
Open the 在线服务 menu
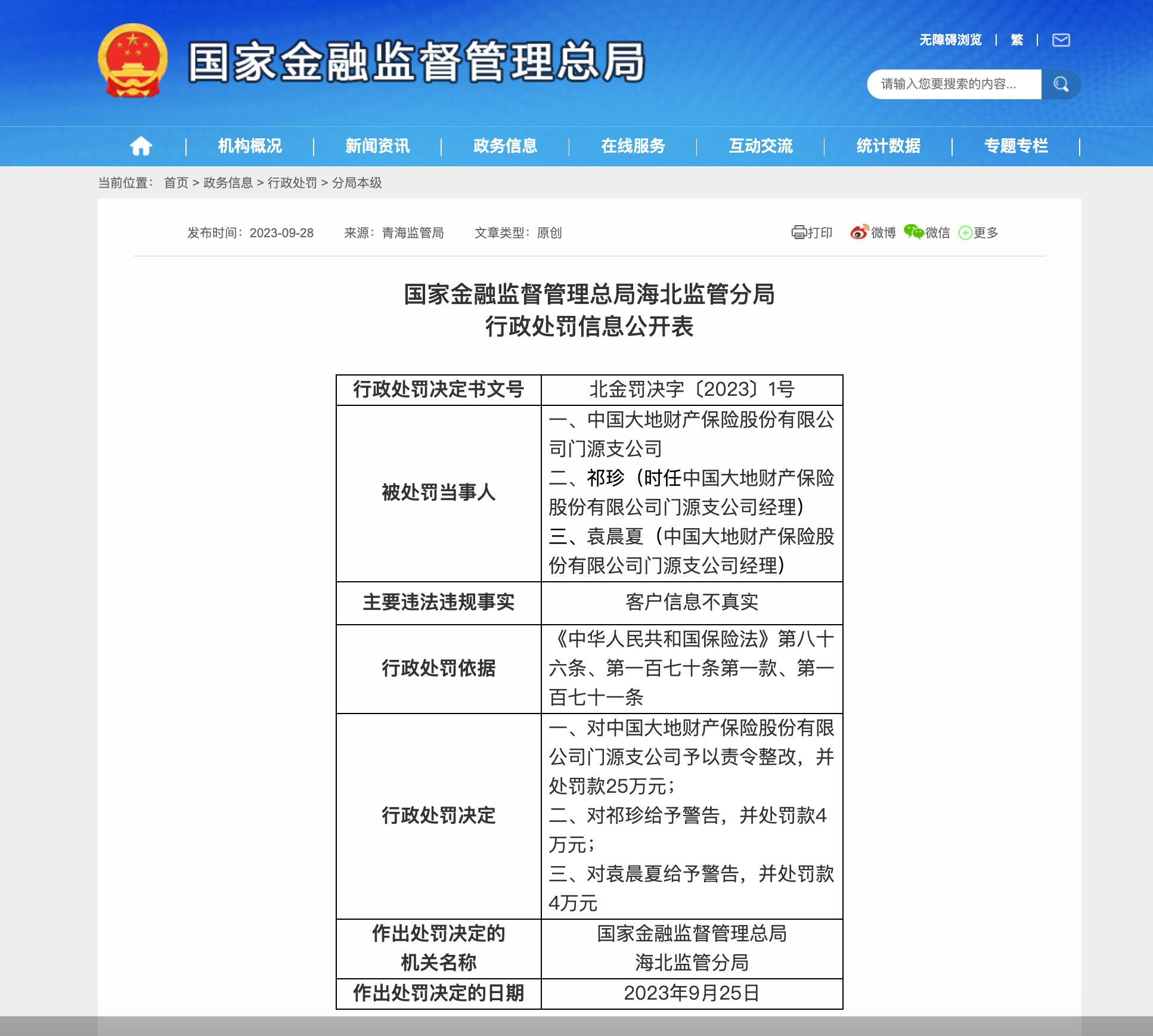pos(633,146)
